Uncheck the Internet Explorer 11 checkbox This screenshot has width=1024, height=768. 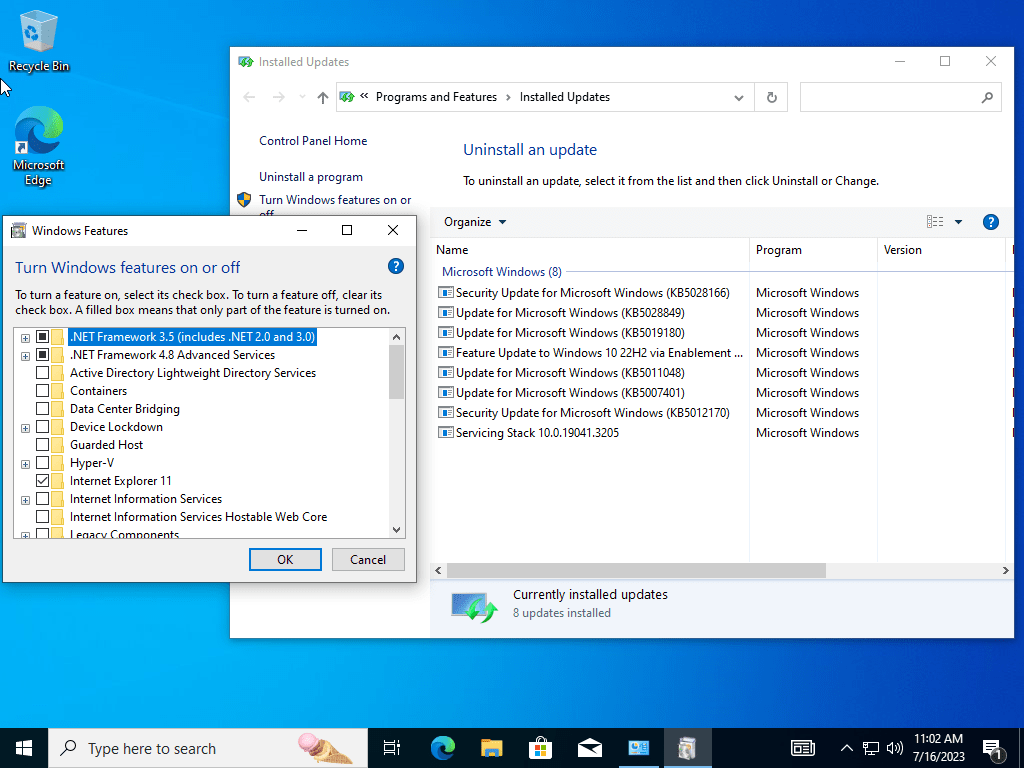(x=42, y=481)
